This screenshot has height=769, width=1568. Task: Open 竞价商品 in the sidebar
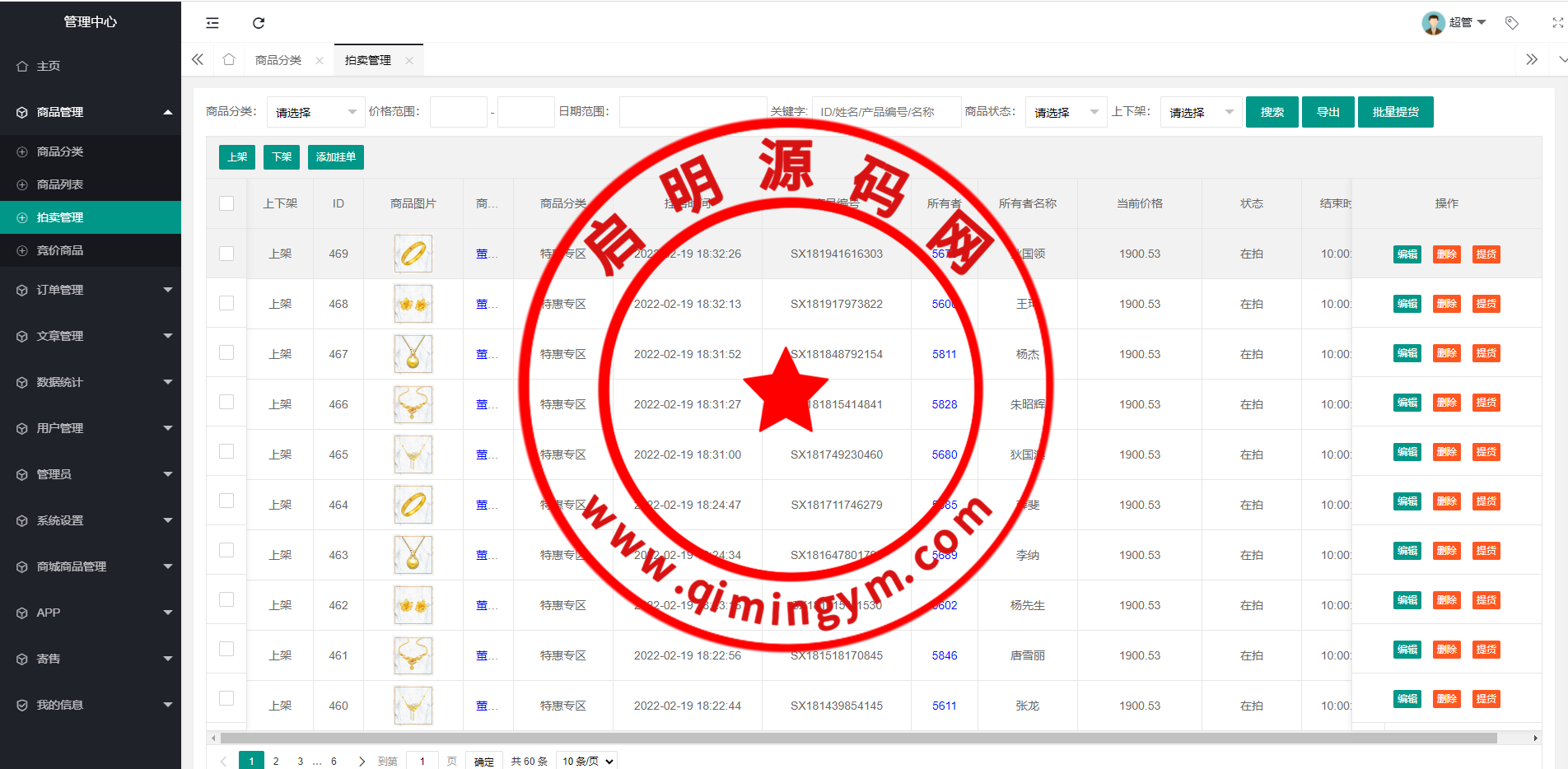click(60, 250)
